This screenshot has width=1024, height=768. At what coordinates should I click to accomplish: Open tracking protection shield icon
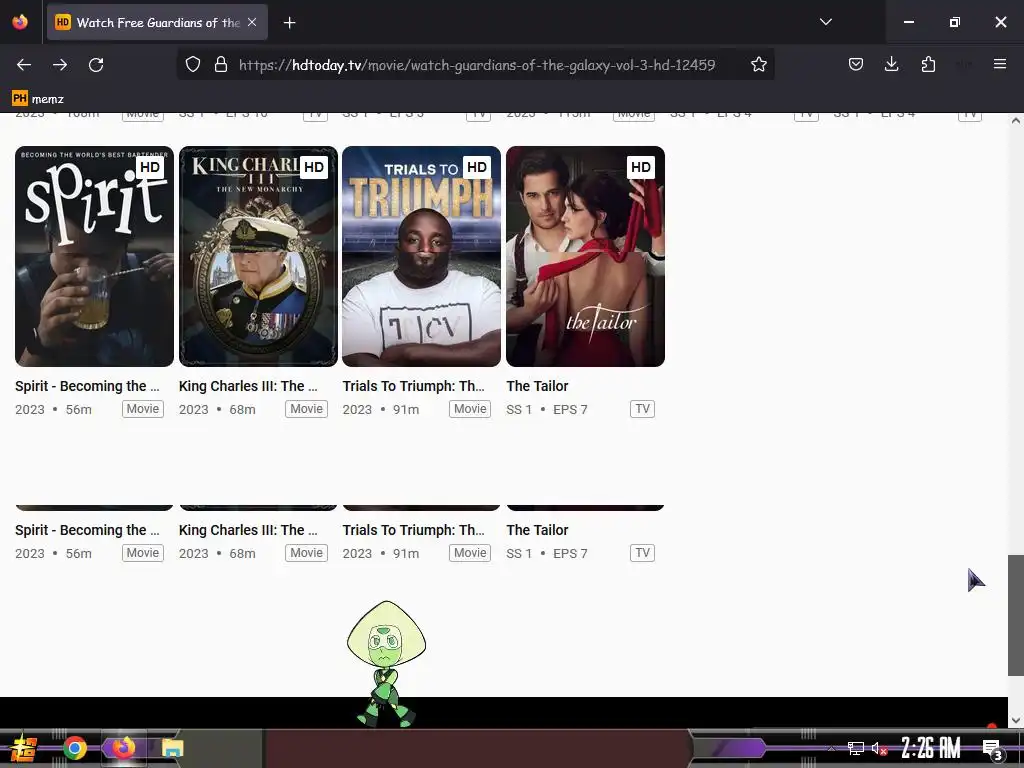pyautogui.click(x=193, y=65)
